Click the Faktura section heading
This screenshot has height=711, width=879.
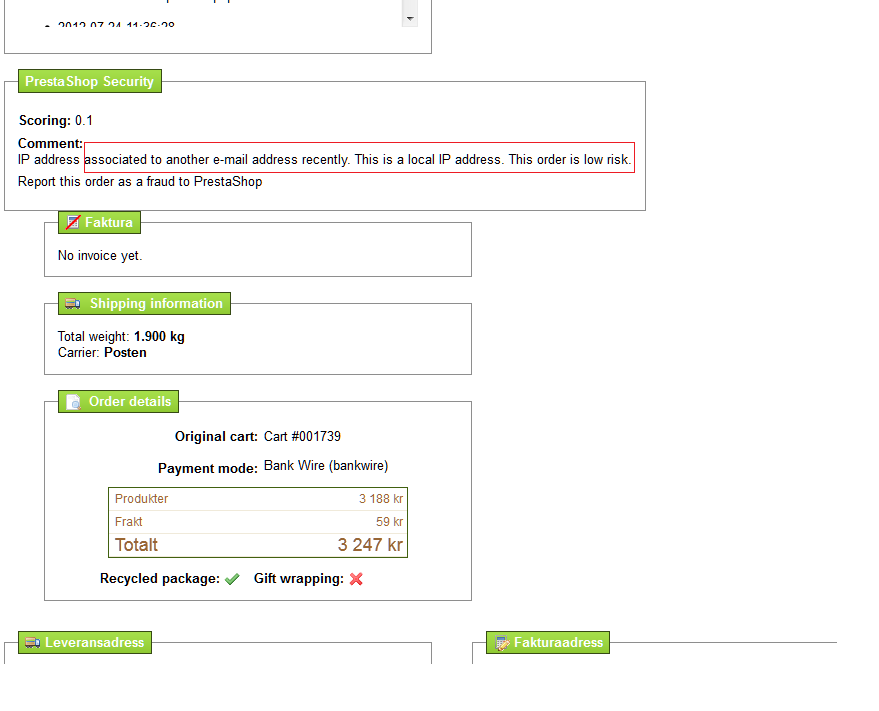tap(99, 223)
